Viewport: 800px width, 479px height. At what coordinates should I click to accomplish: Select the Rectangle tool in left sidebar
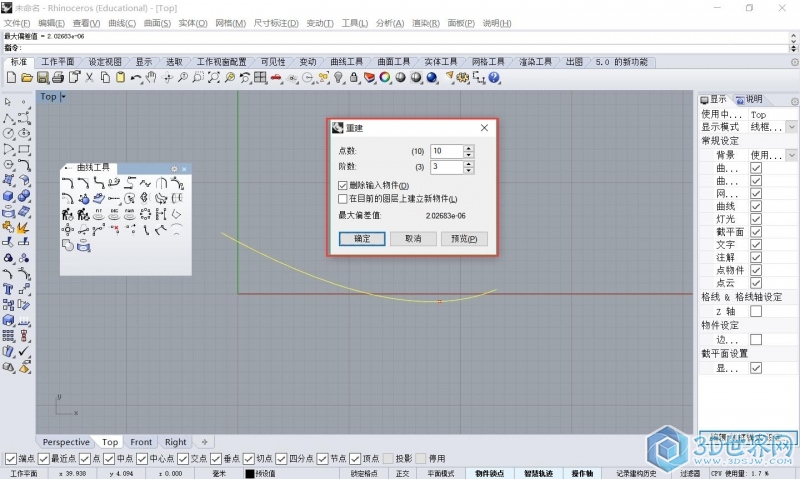(x=24, y=149)
